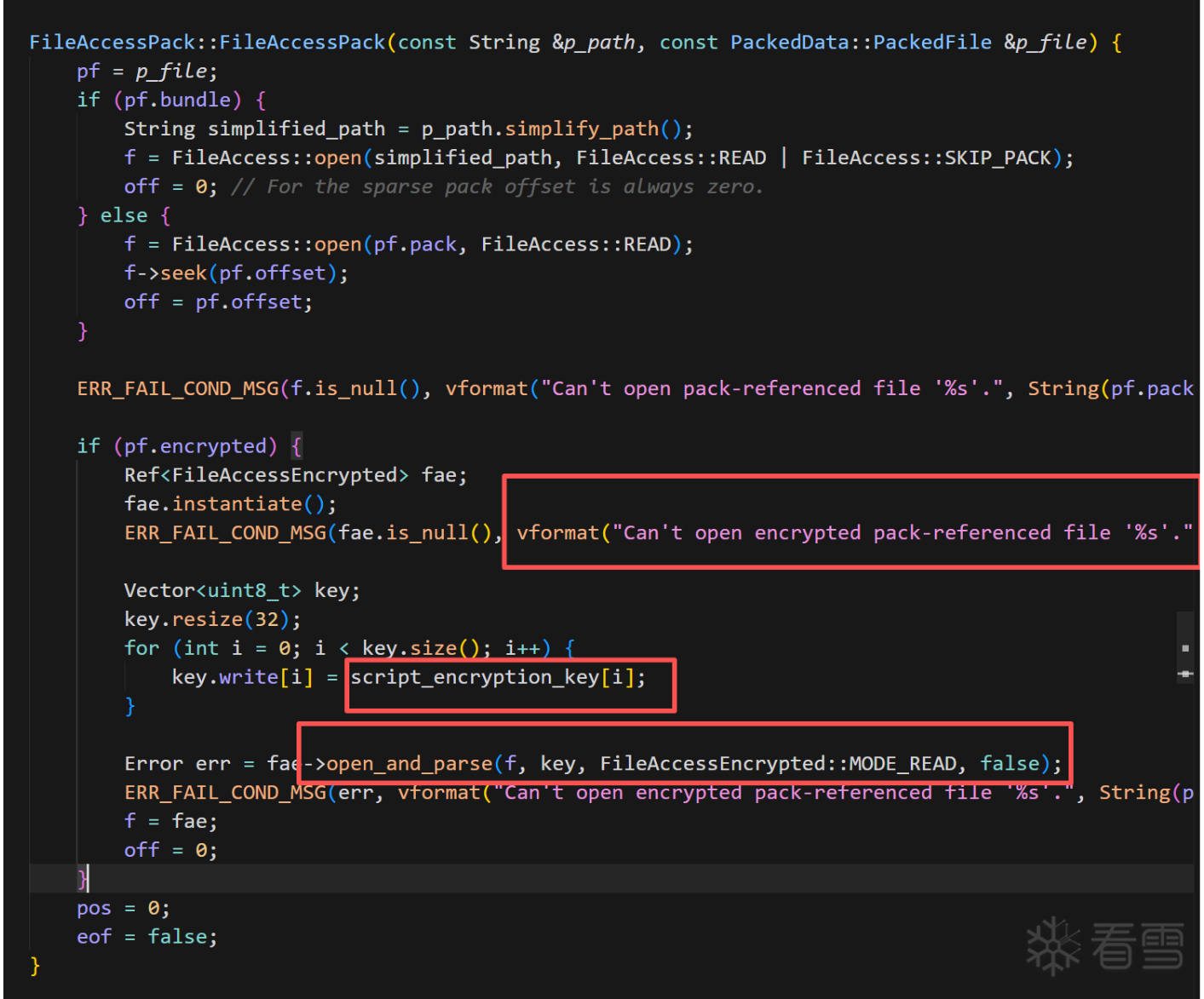Image resolution: width=1204 pixels, height=999 pixels.
Task: Click 'open_and_parse' method call
Action: click(409, 764)
